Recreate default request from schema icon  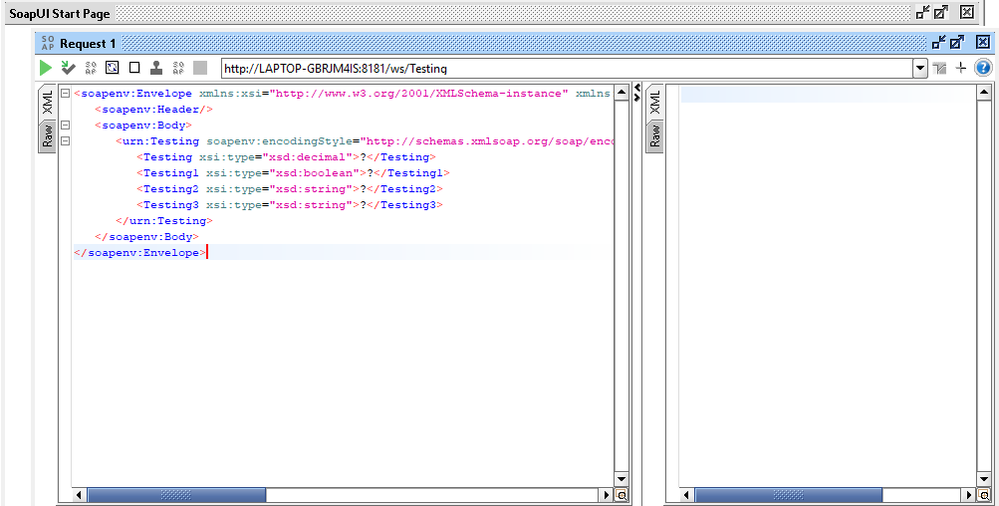[x=112, y=68]
